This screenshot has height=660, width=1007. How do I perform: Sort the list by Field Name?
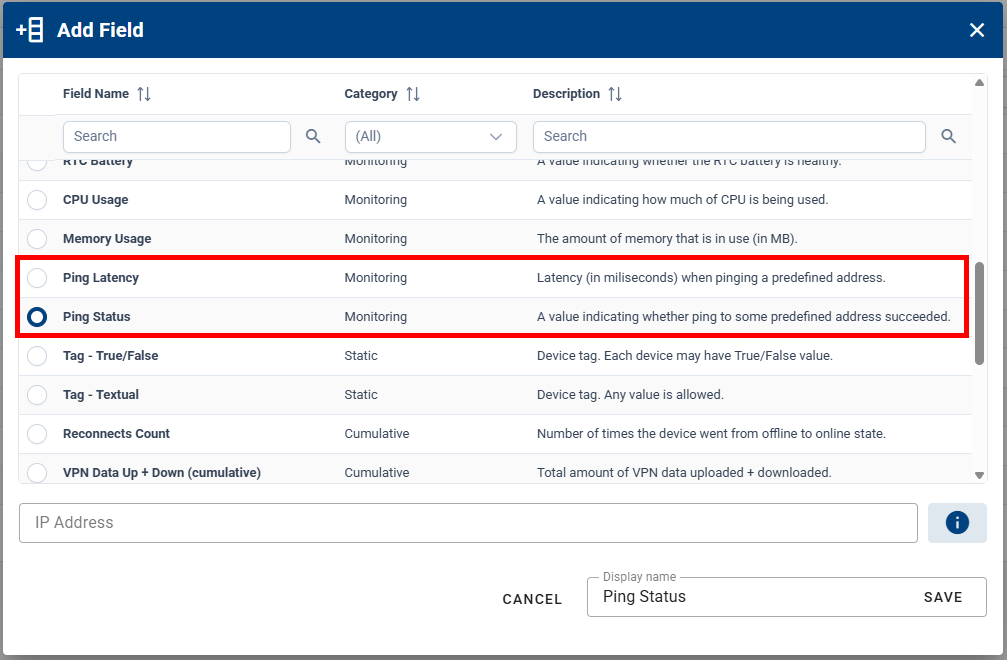[x=144, y=93]
